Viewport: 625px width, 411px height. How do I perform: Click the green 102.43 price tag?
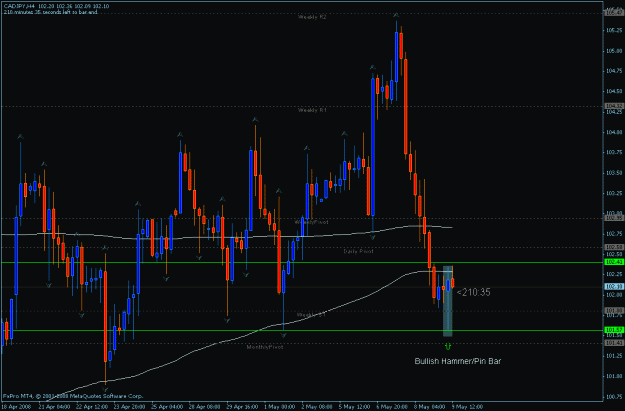point(614,262)
